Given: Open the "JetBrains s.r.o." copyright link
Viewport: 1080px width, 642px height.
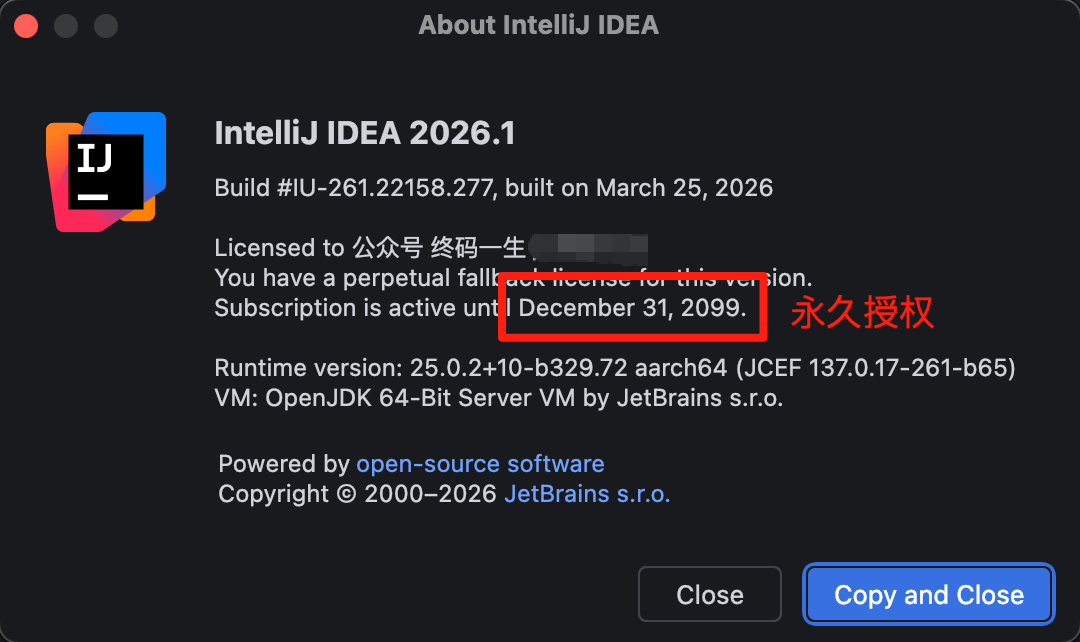Looking at the screenshot, I should pyautogui.click(x=587, y=494).
